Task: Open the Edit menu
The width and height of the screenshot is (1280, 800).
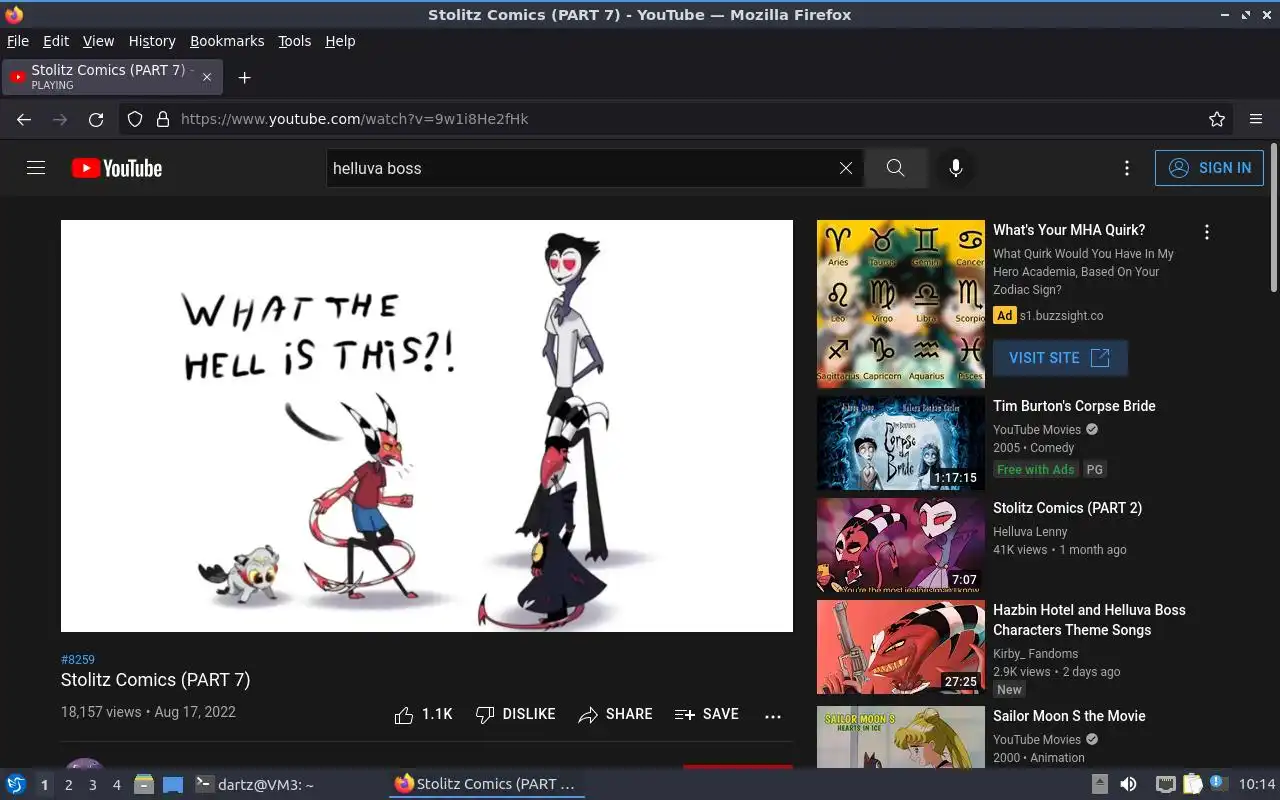Action: pyautogui.click(x=56, y=41)
